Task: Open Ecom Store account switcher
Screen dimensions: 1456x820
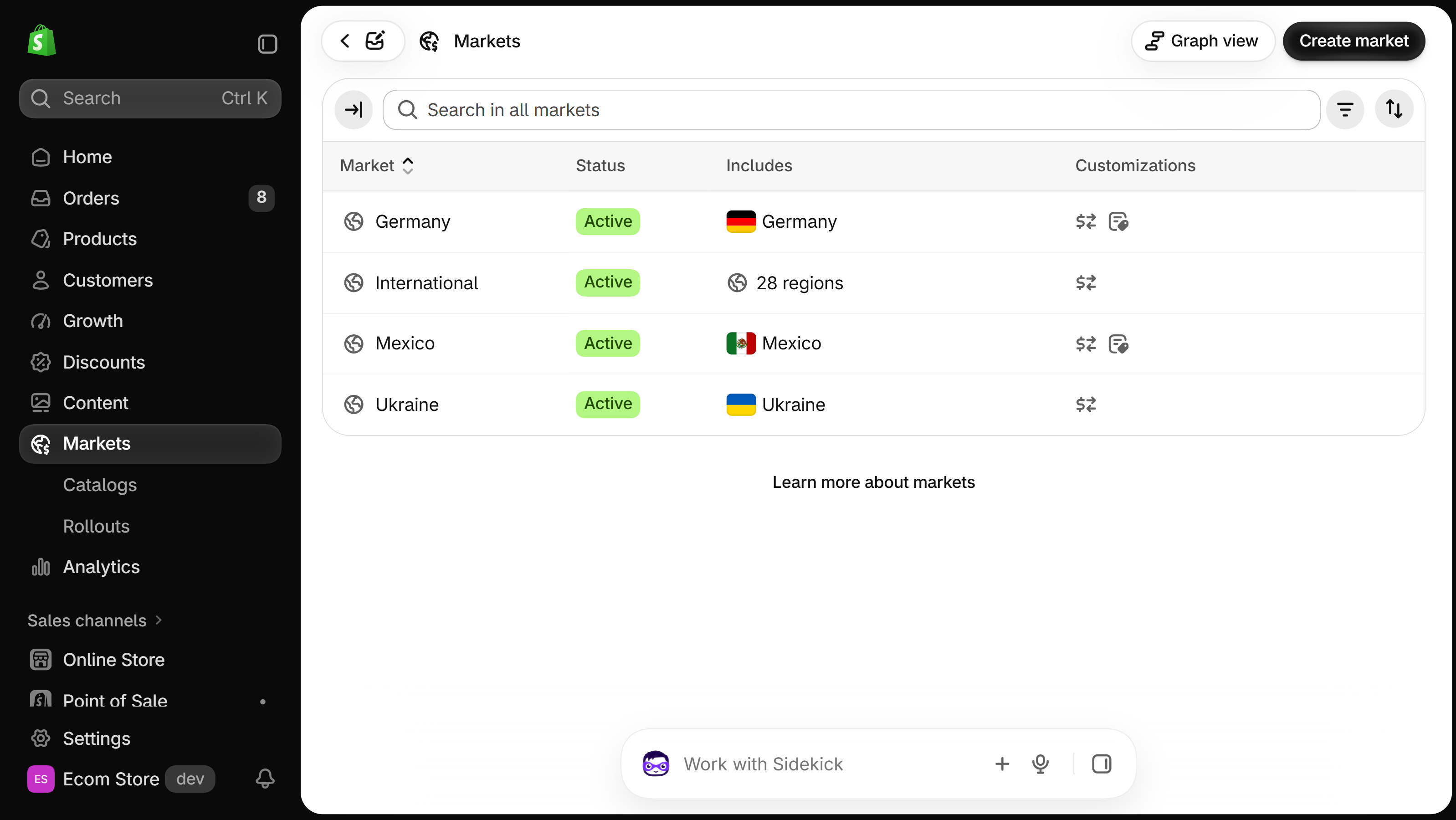Action: pos(121,779)
